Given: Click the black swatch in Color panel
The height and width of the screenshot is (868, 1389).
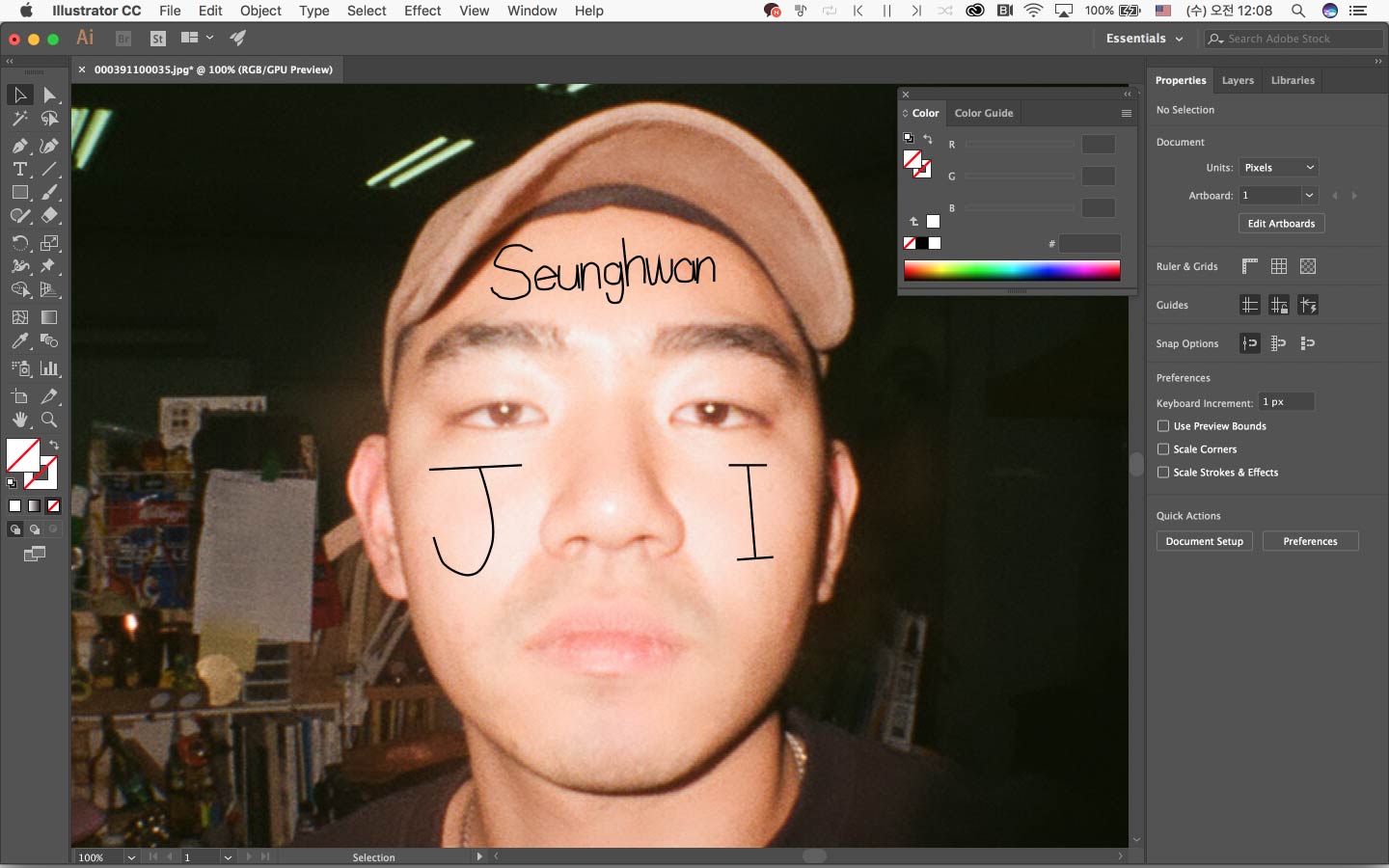Looking at the screenshot, I should [922, 243].
